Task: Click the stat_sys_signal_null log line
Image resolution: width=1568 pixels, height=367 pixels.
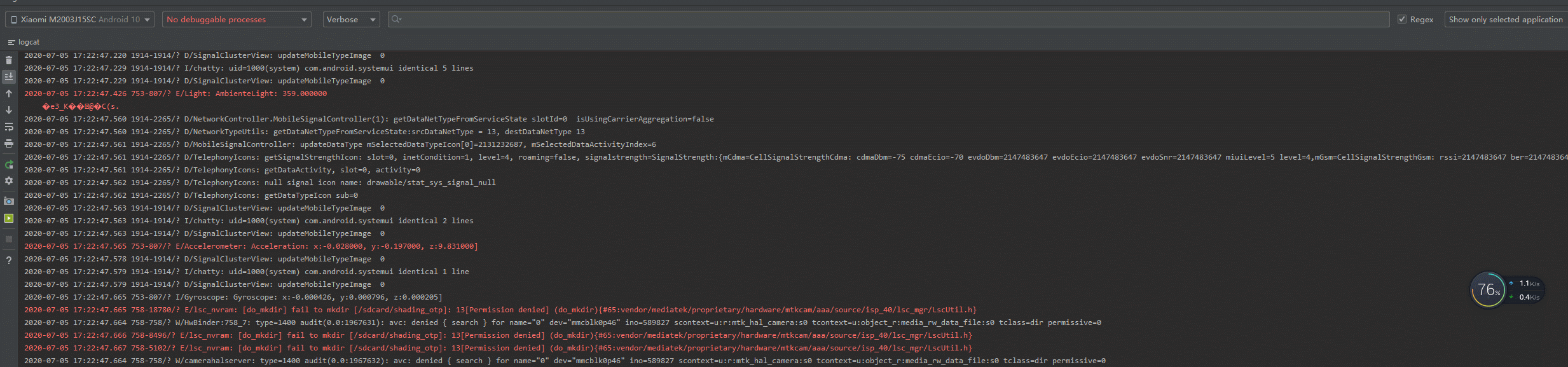Action: coord(260,183)
